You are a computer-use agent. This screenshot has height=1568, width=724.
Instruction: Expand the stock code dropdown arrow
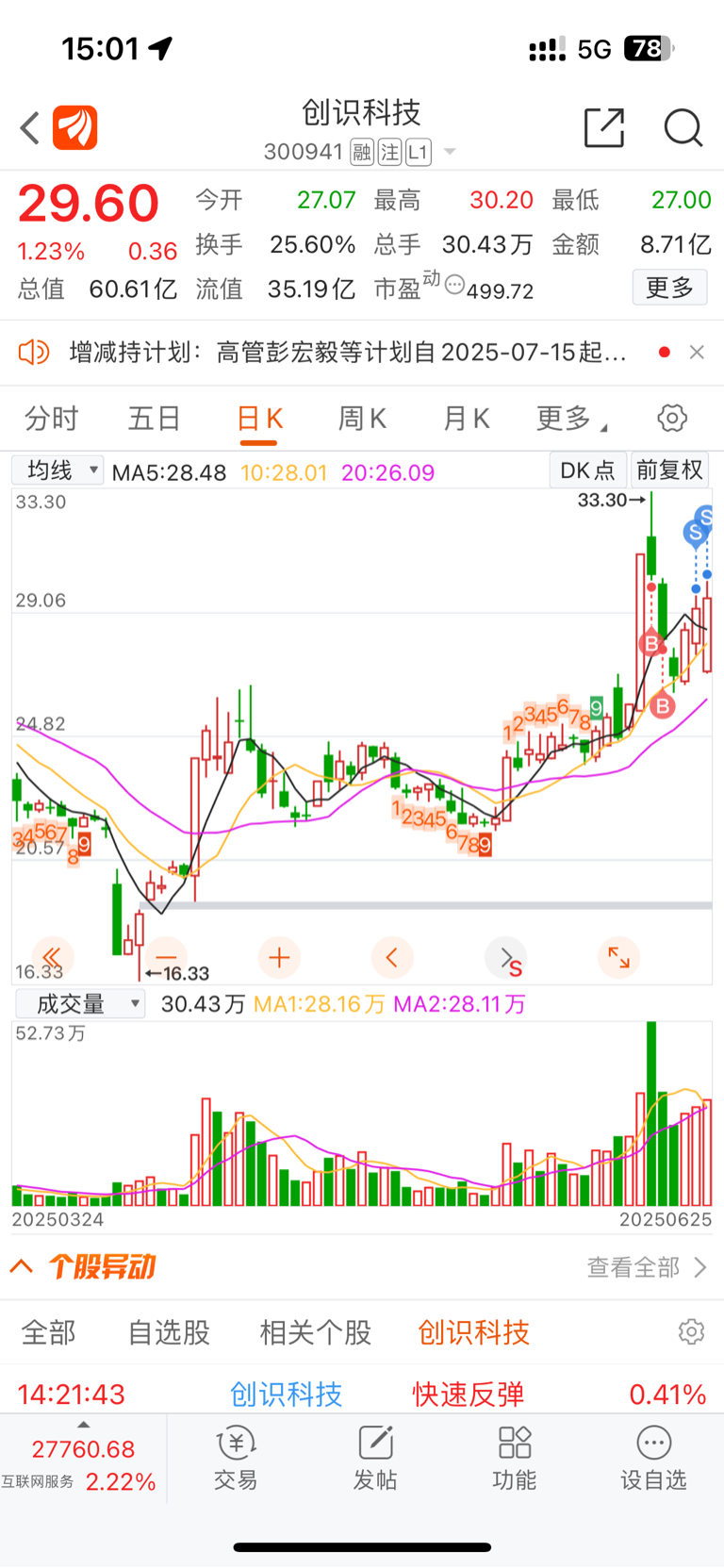coord(450,152)
